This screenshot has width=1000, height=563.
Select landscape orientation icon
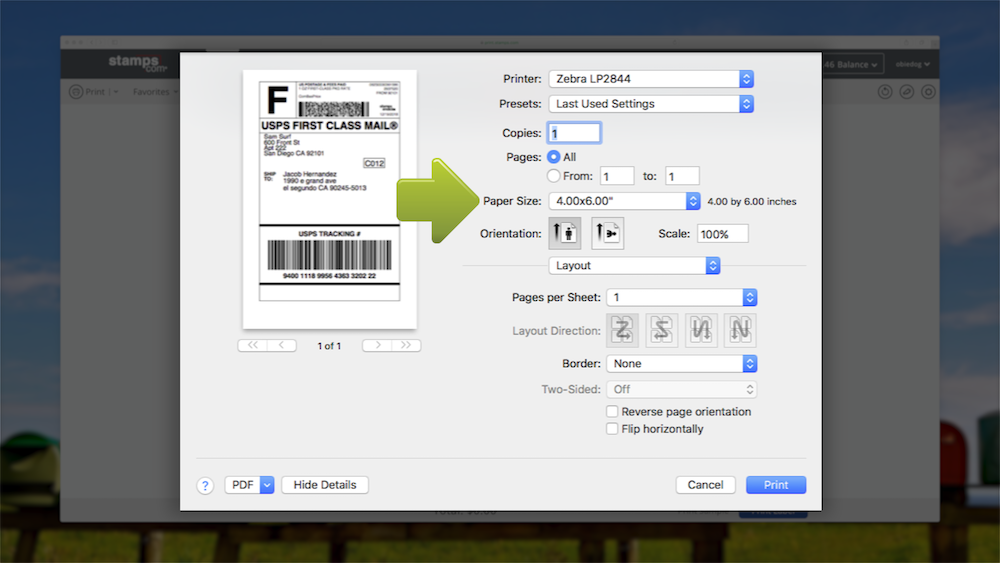click(608, 233)
